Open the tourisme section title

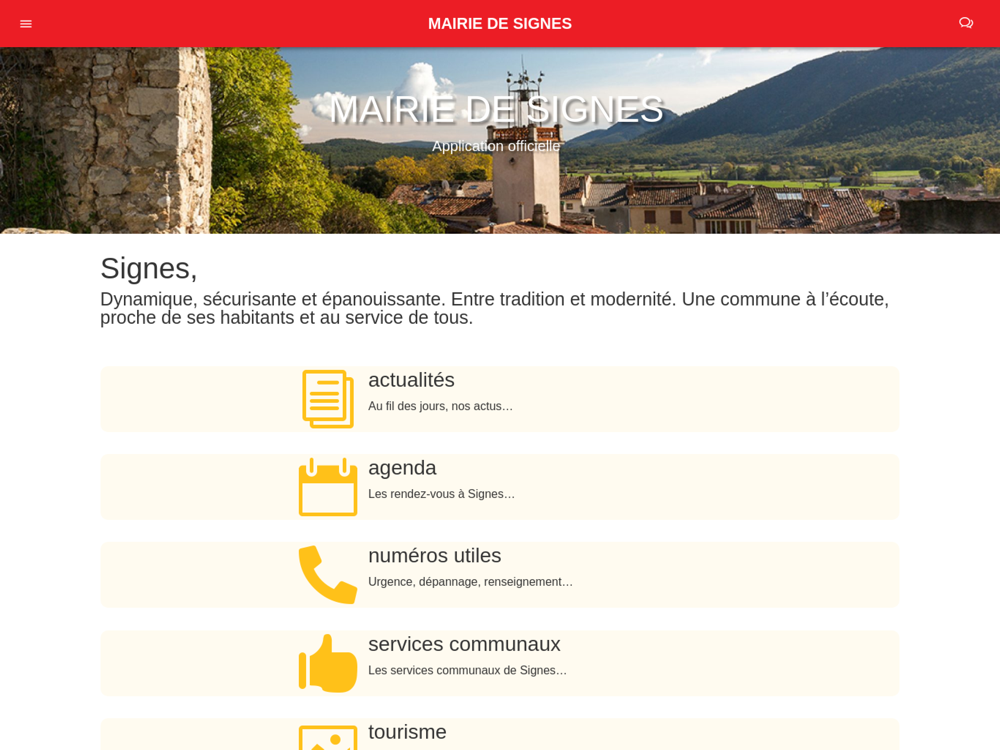click(407, 732)
